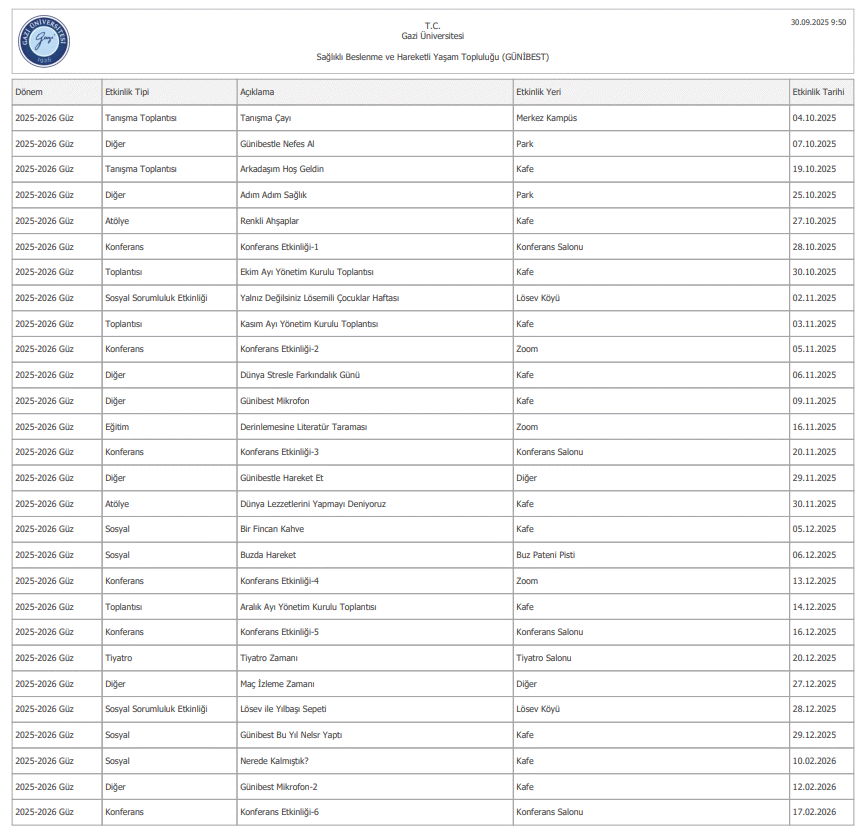The image size is (867, 838).
Task: Click the Merkez Kampüs location cell
Action: click(x=546, y=118)
